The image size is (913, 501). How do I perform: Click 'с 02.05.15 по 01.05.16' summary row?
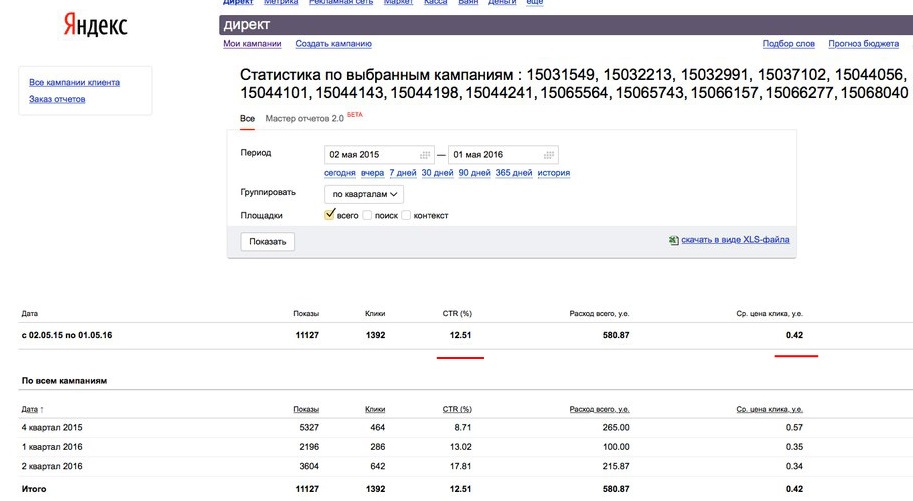coord(67,336)
